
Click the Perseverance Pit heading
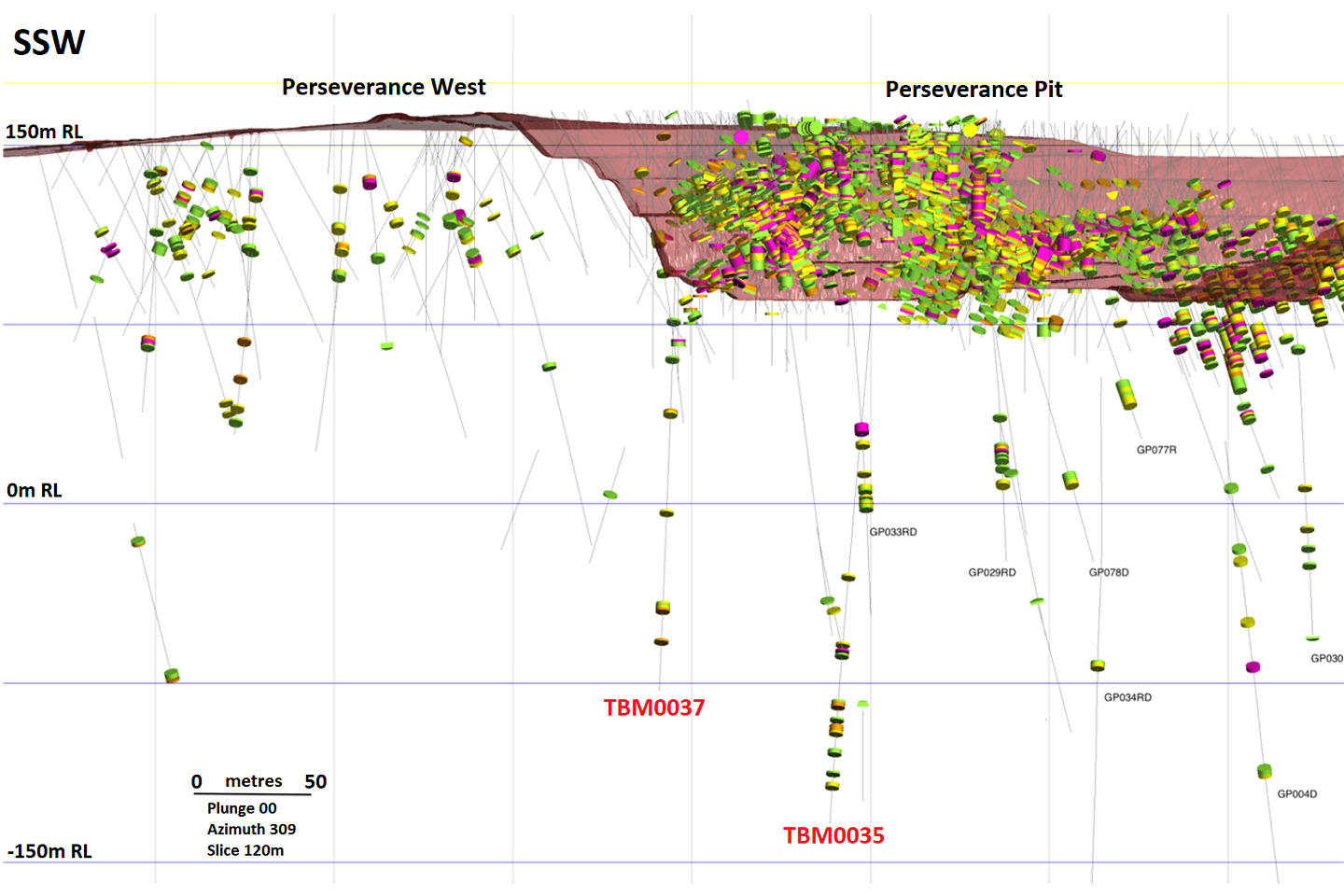[x=973, y=90]
